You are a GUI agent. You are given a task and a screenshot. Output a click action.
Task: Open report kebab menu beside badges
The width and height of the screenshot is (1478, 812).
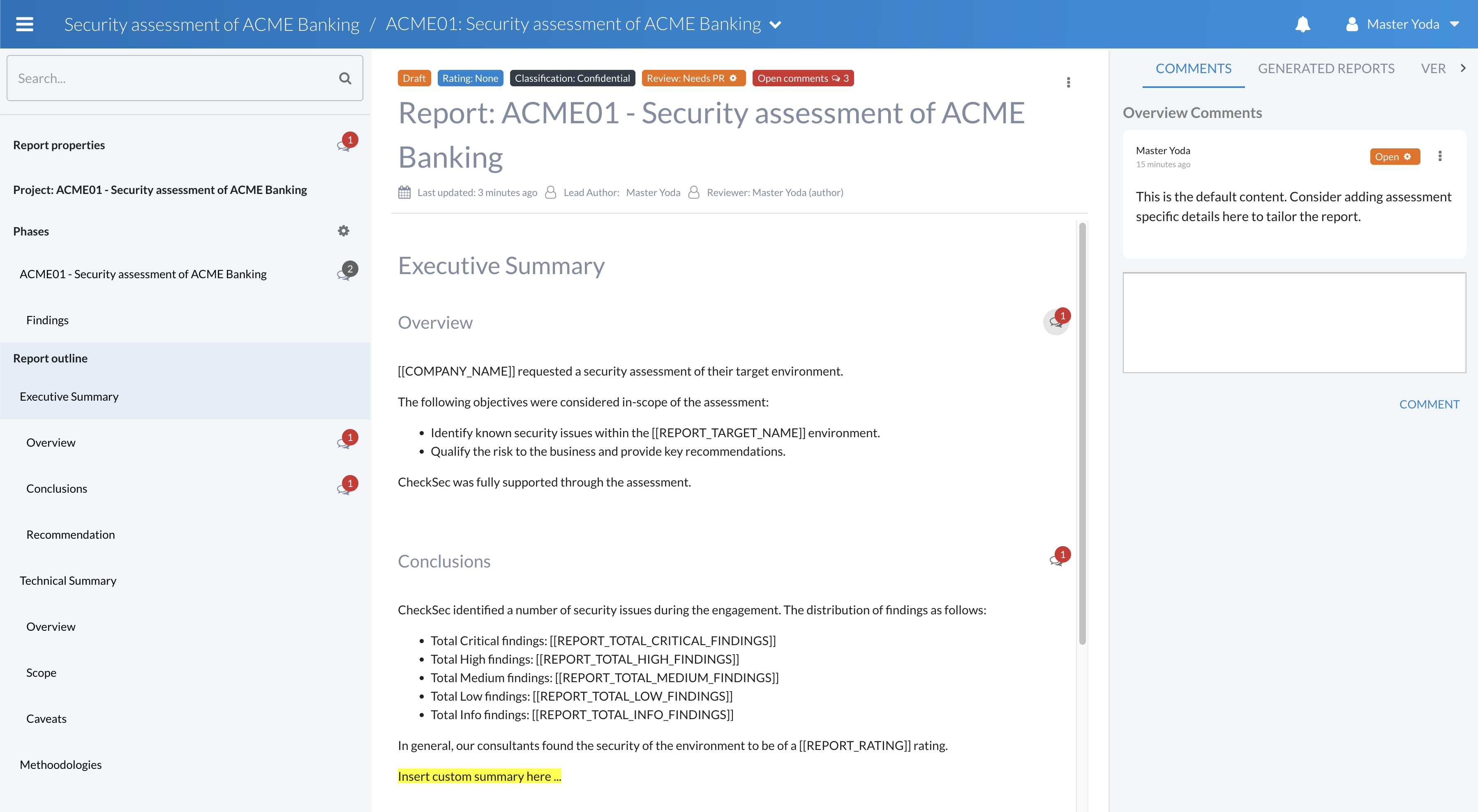[1068, 83]
